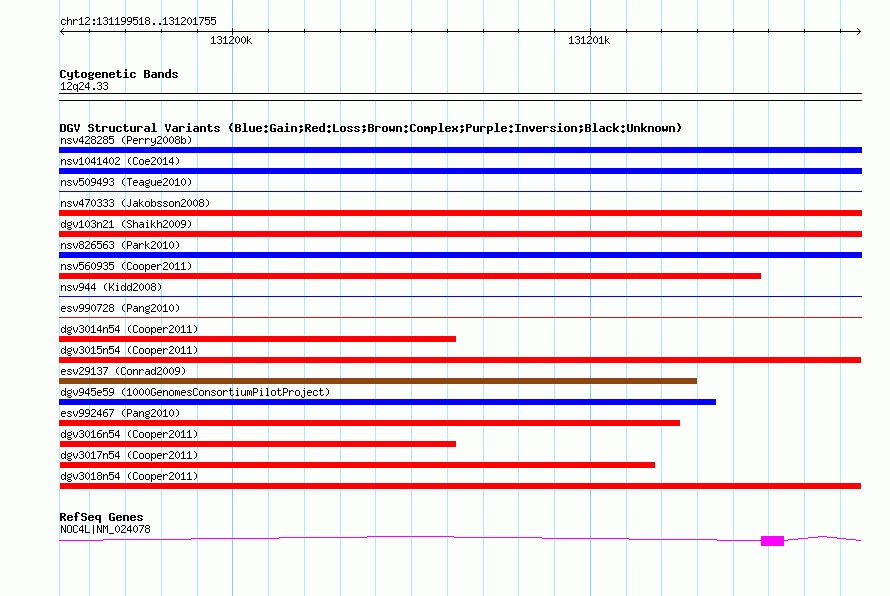
Task: Click the 131201k ruler tick label
Action: (x=589, y=40)
